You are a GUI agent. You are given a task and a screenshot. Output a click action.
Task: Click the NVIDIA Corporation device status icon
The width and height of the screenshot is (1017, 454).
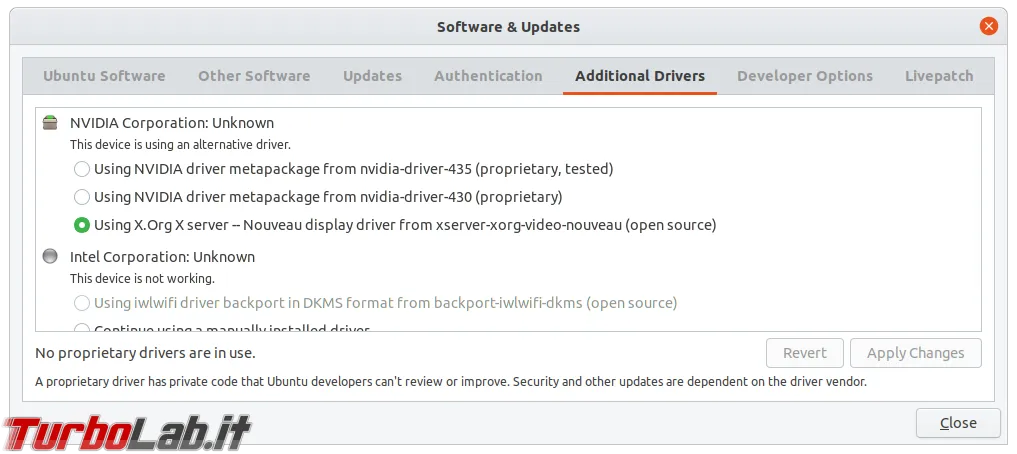[x=50, y=123]
